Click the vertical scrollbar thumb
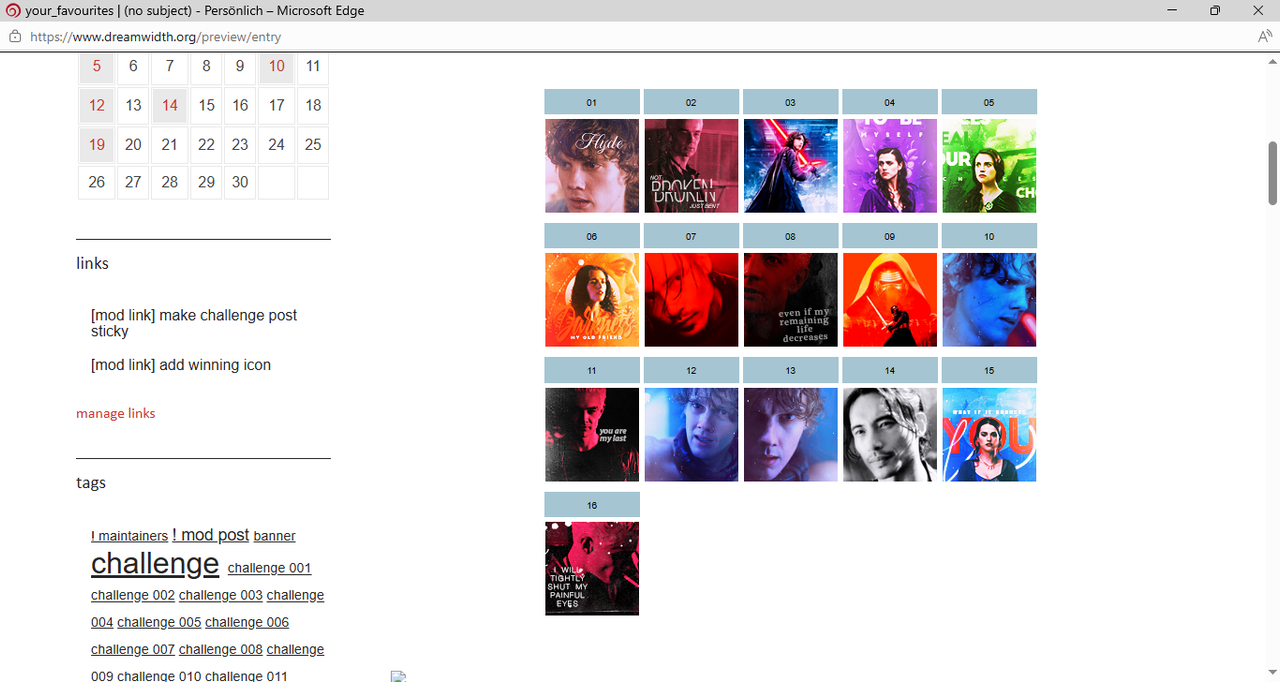This screenshot has height=682, width=1280. click(x=1272, y=172)
